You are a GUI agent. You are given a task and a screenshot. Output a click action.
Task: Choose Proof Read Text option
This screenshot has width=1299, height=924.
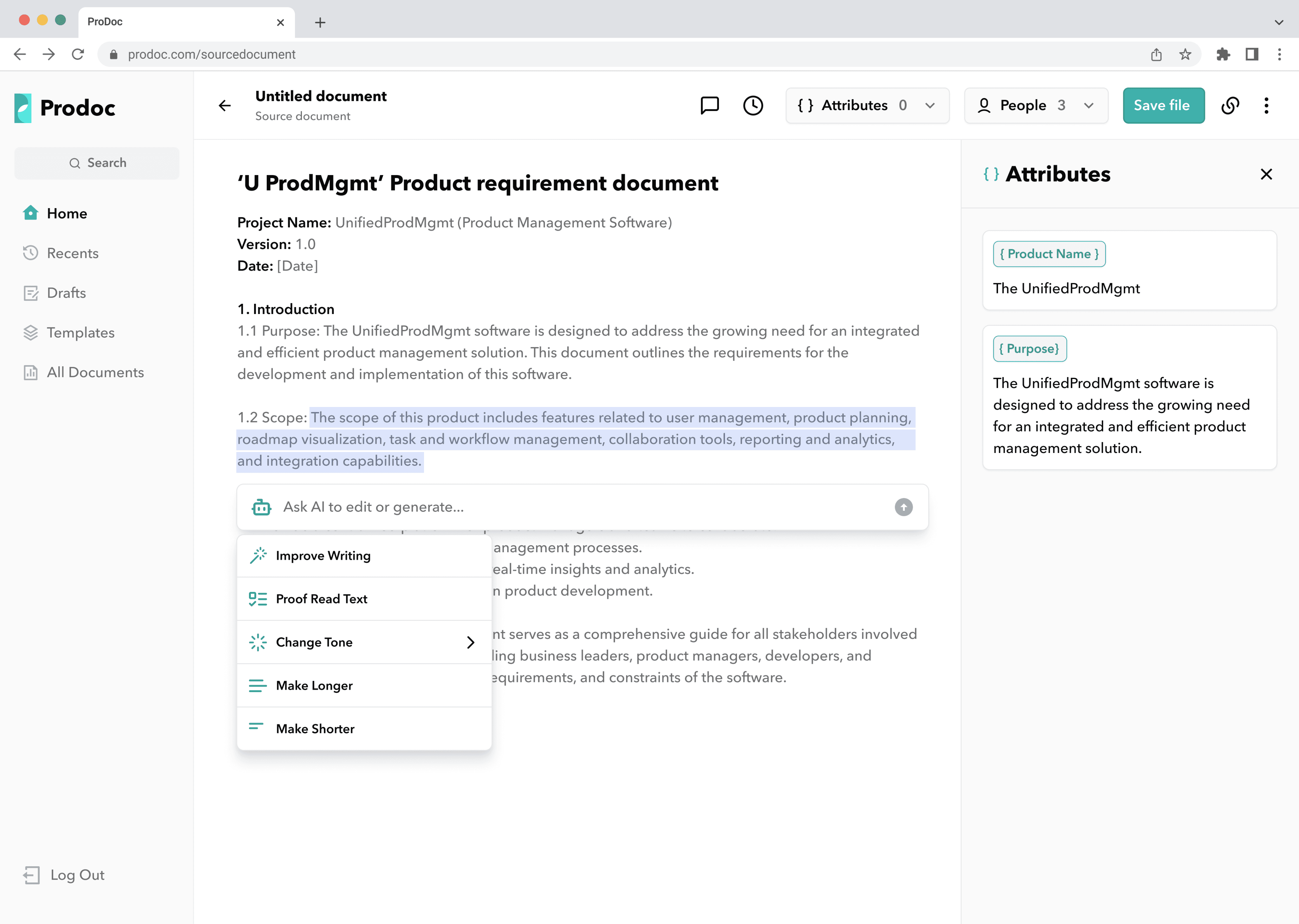click(364, 599)
